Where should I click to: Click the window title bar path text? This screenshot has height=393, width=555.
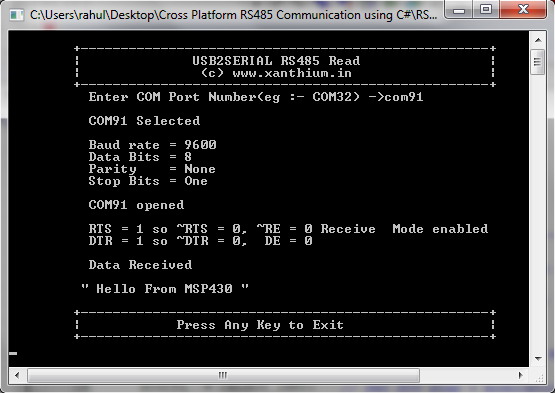[x=233, y=15]
